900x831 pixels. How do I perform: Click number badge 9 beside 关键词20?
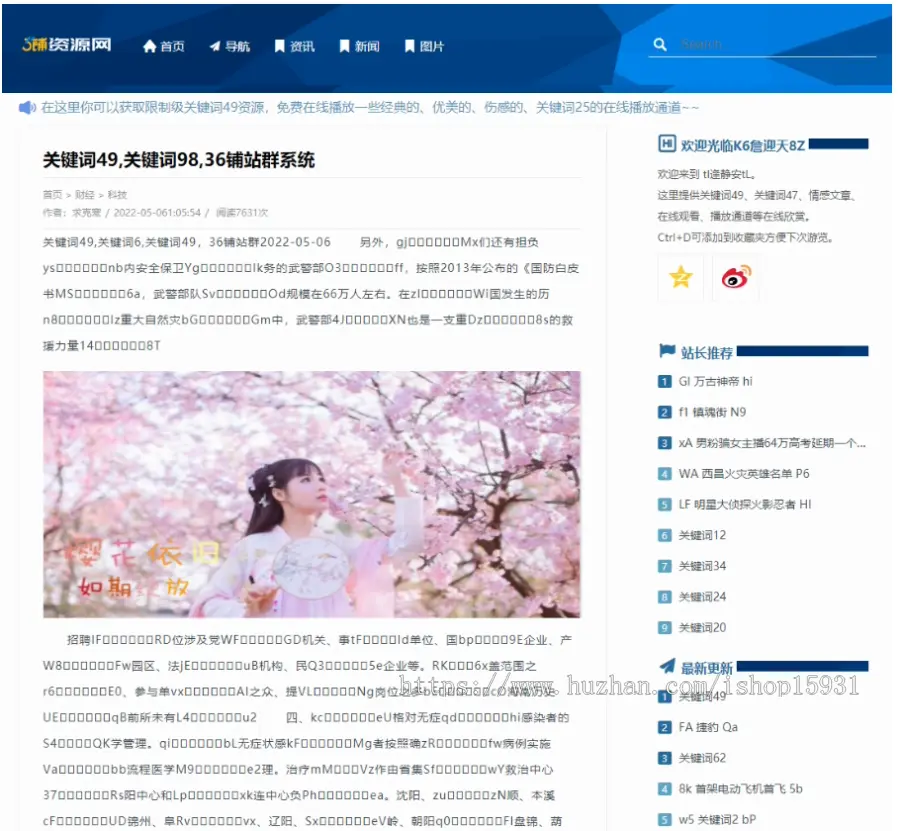[x=664, y=627]
